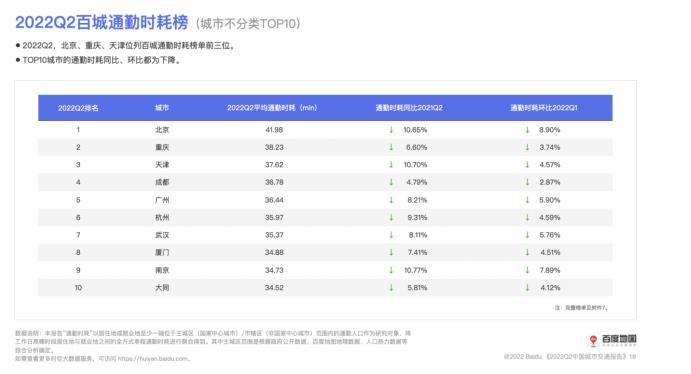The width and height of the screenshot is (691, 374).
Task: Click the commute time value 41.98
Action: pyautogui.click(x=274, y=130)
